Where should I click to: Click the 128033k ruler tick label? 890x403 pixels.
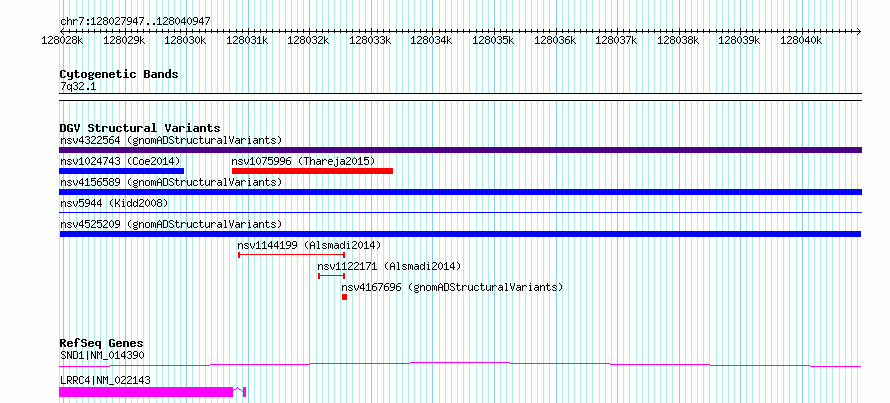tap(370, 40)
